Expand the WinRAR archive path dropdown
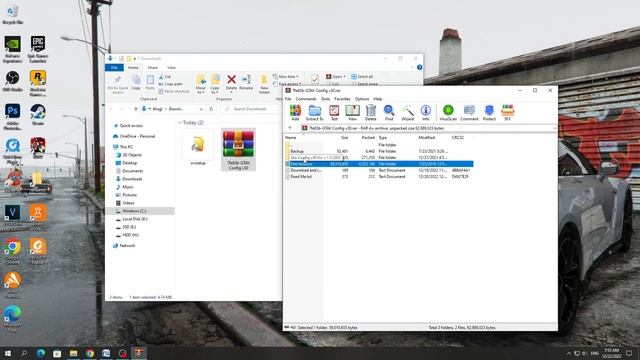Screen dimensions: 640x360 tap(554, 128)
